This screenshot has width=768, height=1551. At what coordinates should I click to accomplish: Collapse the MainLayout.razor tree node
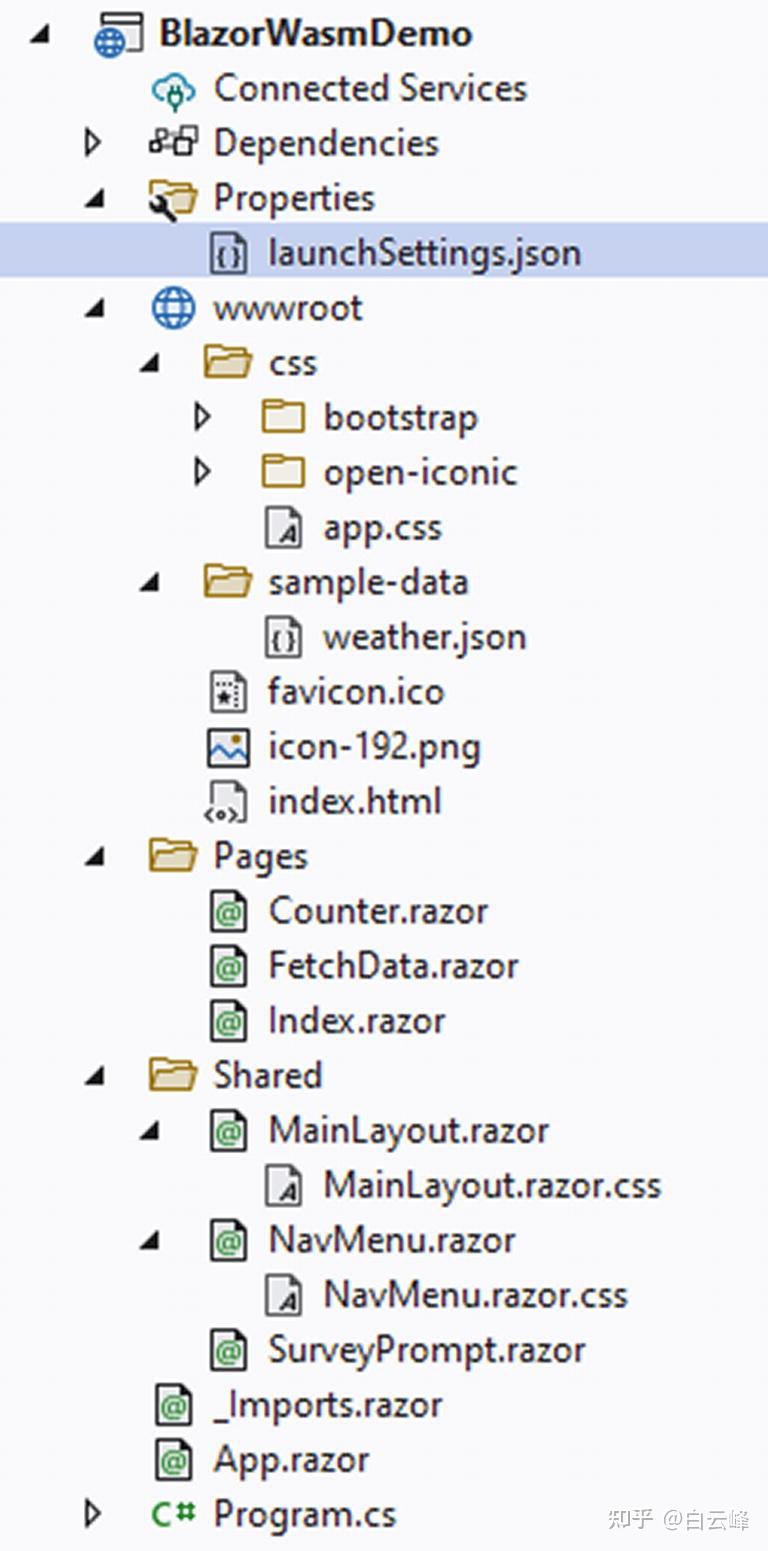[150, 1130]
